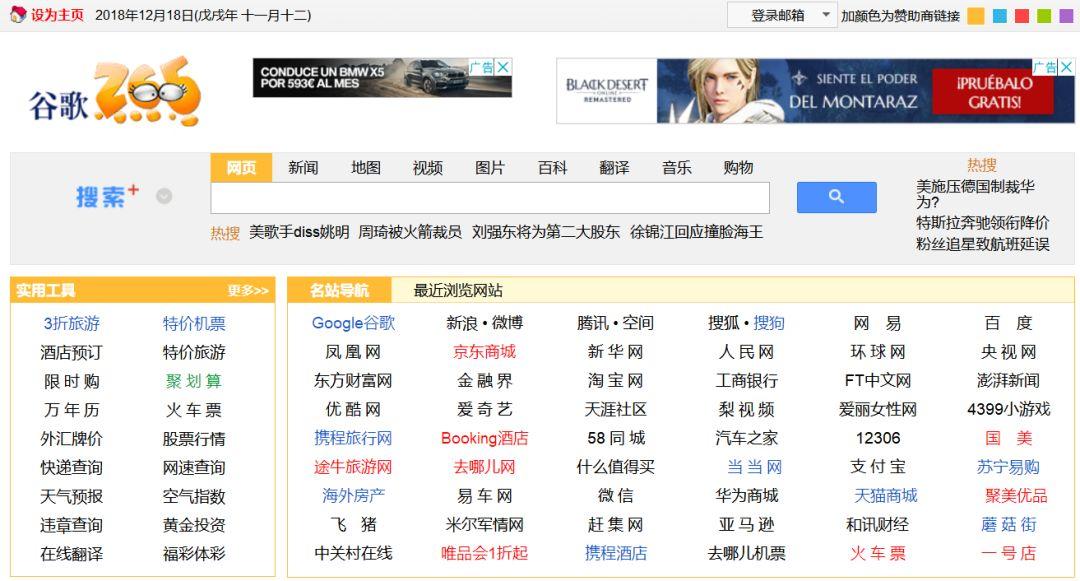This screenshot has width=1080, height=581.
Task: Open the 携程旅行网 site link
Action: point(353,438)
